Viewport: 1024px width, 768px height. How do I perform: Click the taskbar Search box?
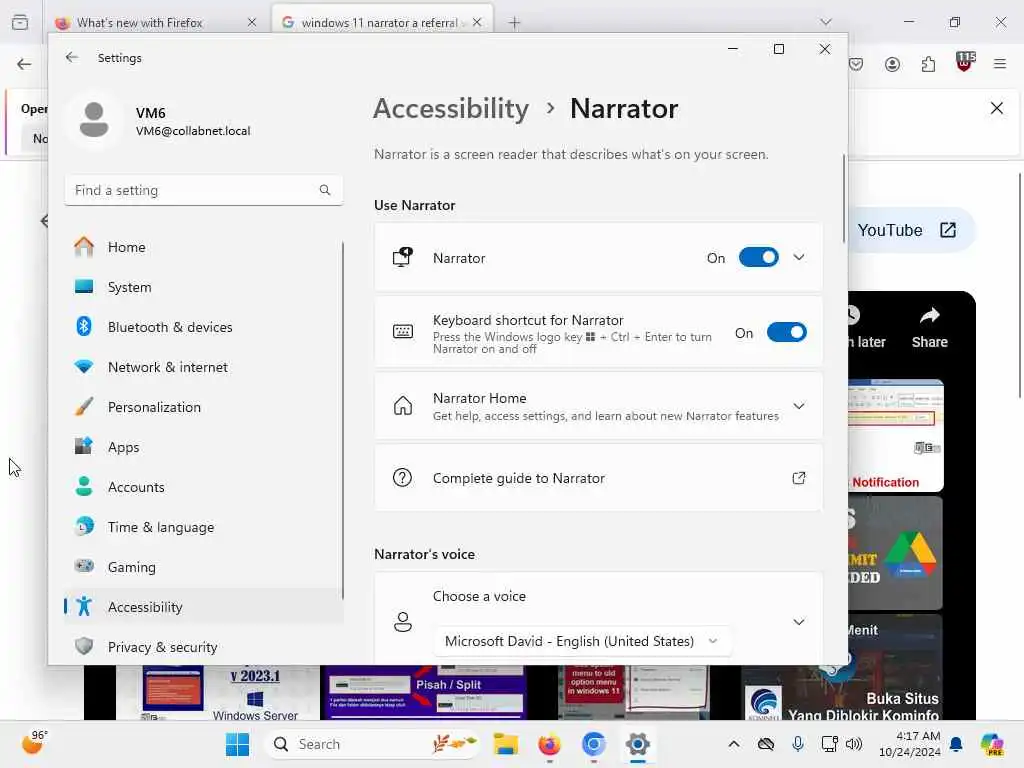point(372,744)
